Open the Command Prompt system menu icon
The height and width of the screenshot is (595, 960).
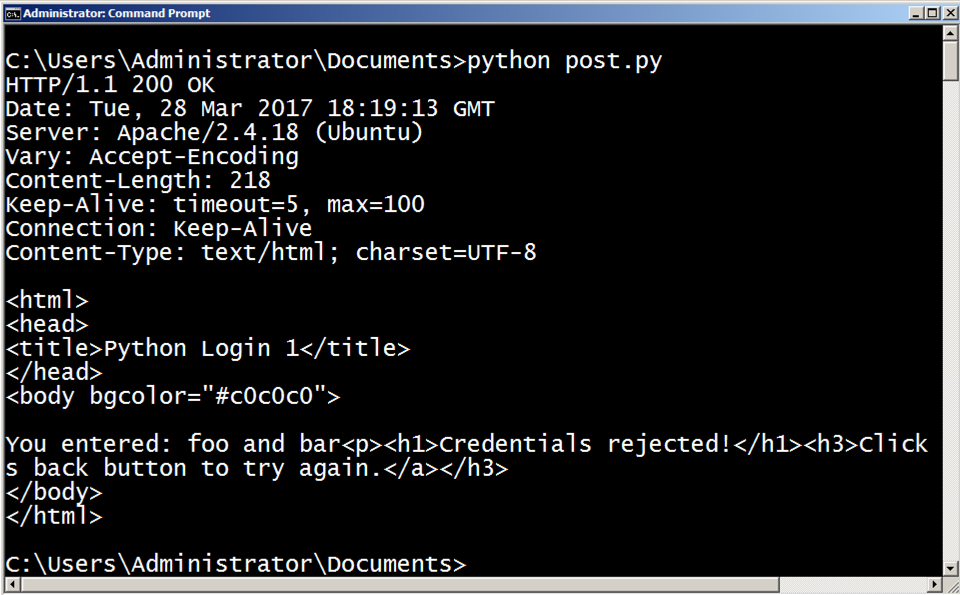tap(12, 13)
